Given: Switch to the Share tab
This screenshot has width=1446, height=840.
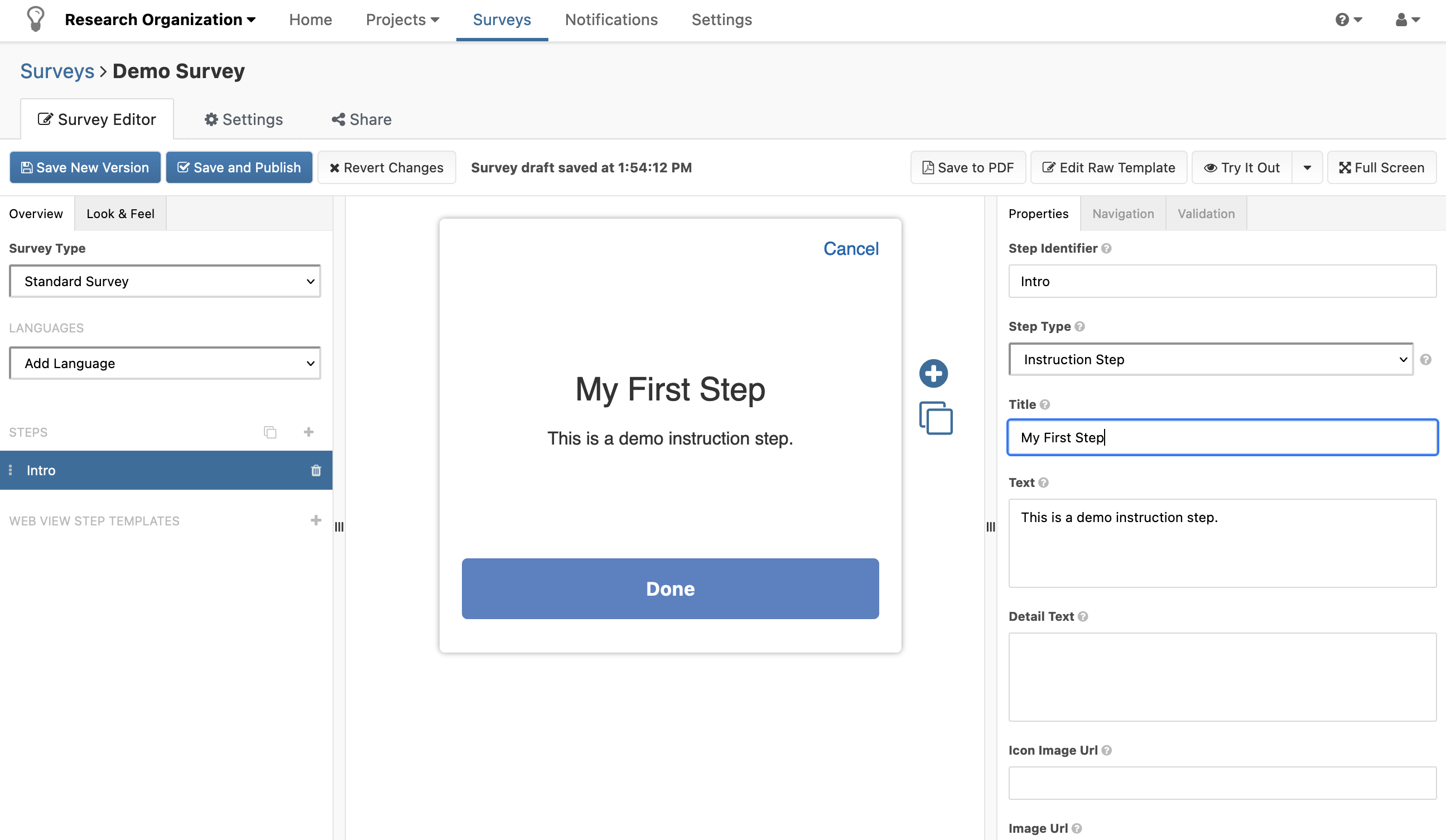Looking at the screenshot, I should point(361,119).
